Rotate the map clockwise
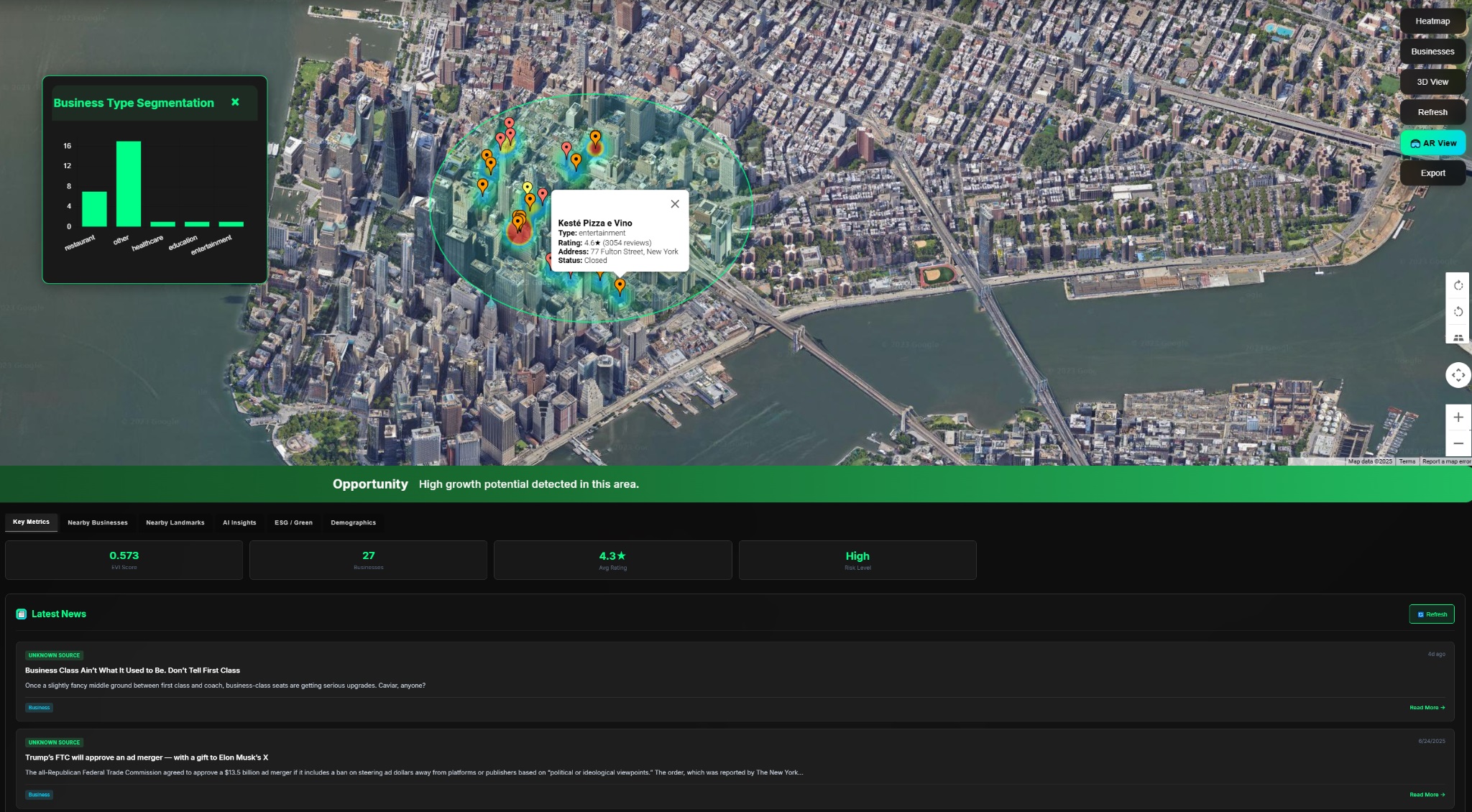 tap(1458, 285)
